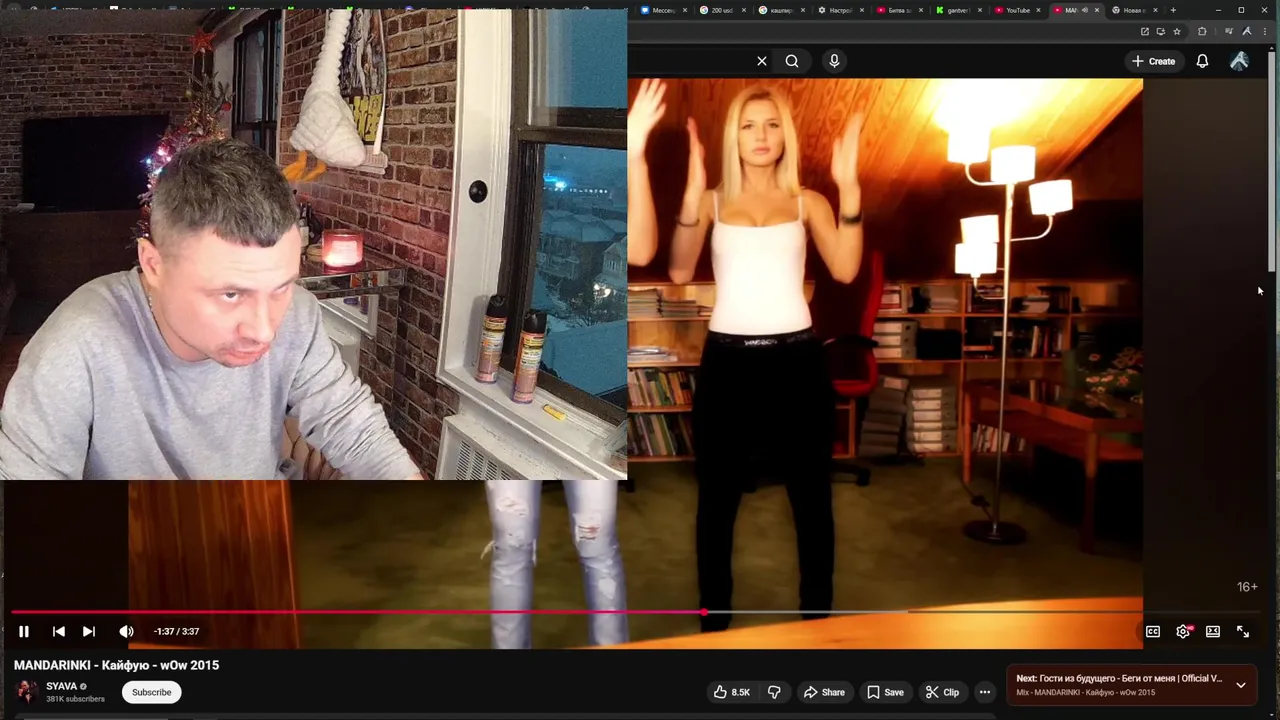Close the Новая вкладка tab
The height and width of the screenshot is (720, 1280).
tap(1157, 10)
